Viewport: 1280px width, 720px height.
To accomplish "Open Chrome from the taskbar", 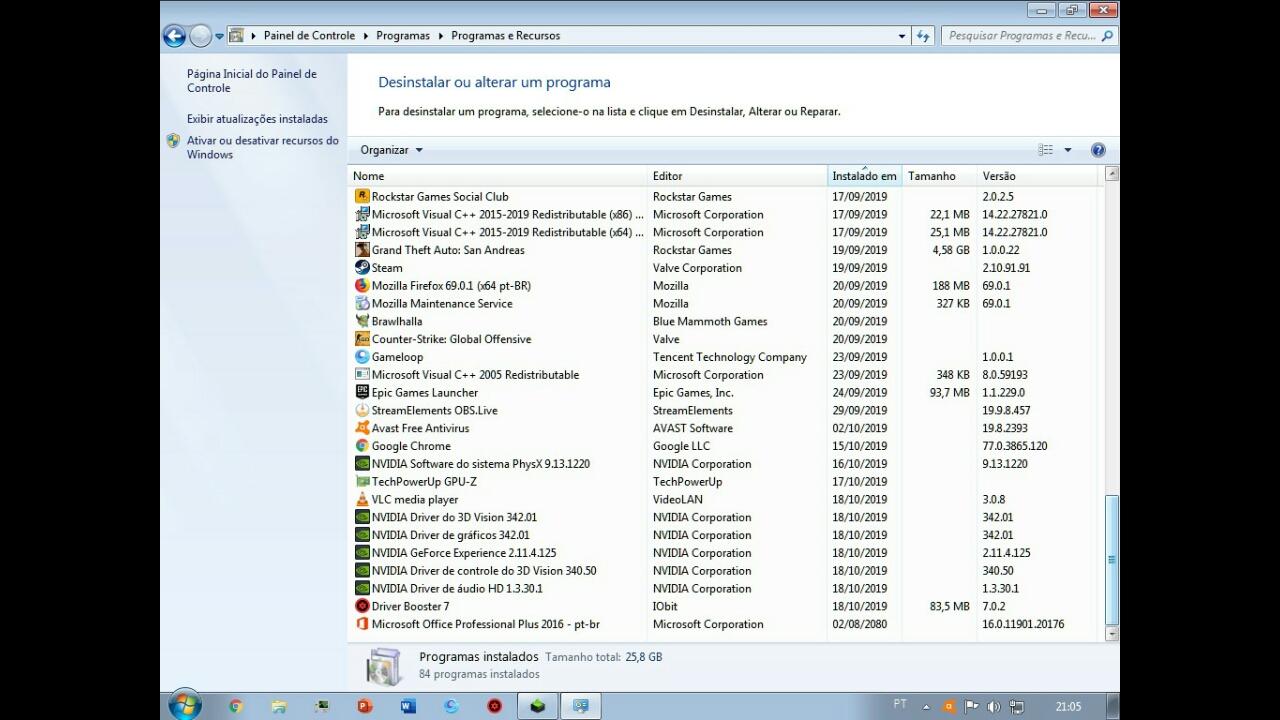I will click(236, 706).
